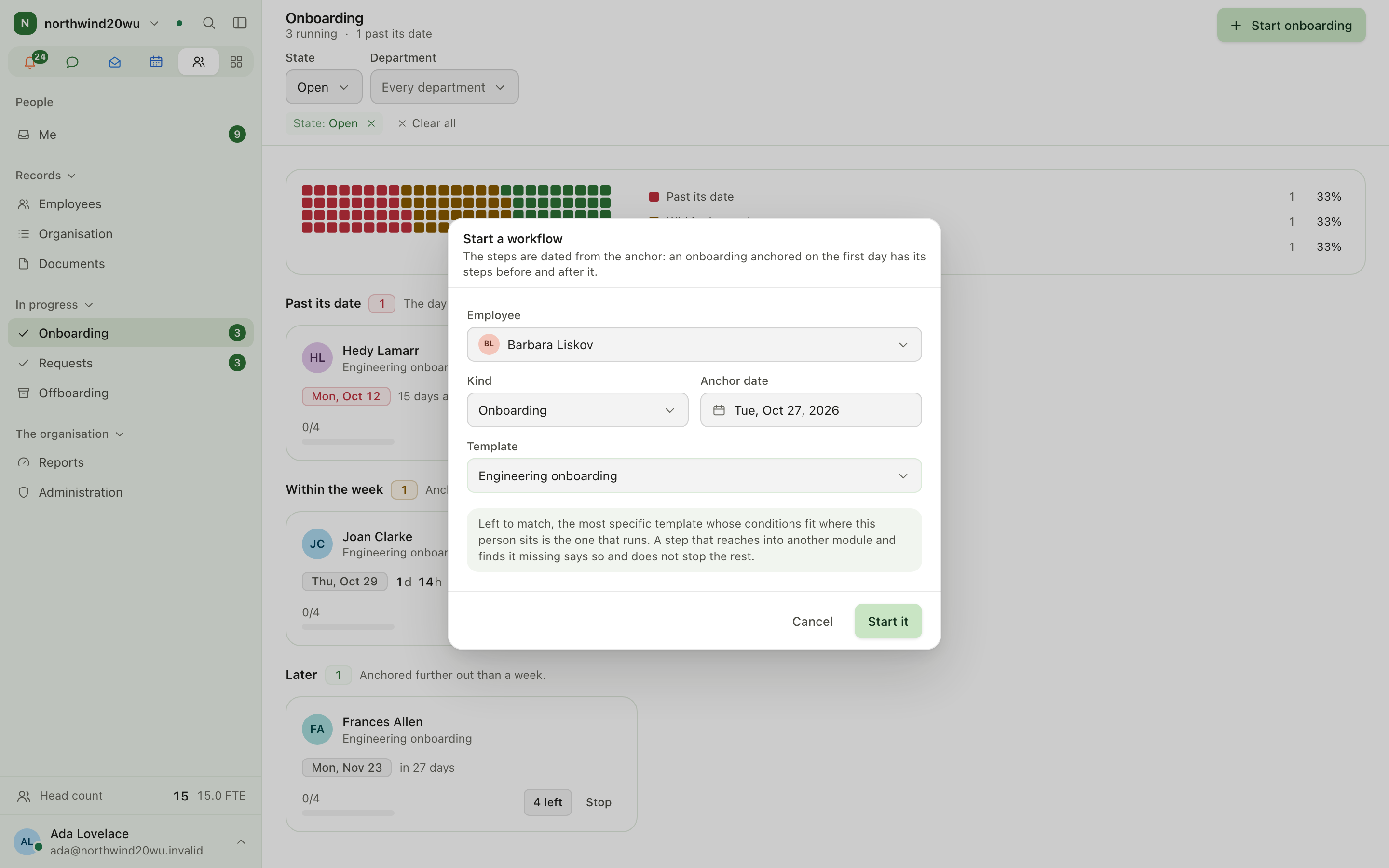The width and height of the screenshot is (1389, 868).
Task: Open the calendar icon in top bar
Action: (156, 62)
